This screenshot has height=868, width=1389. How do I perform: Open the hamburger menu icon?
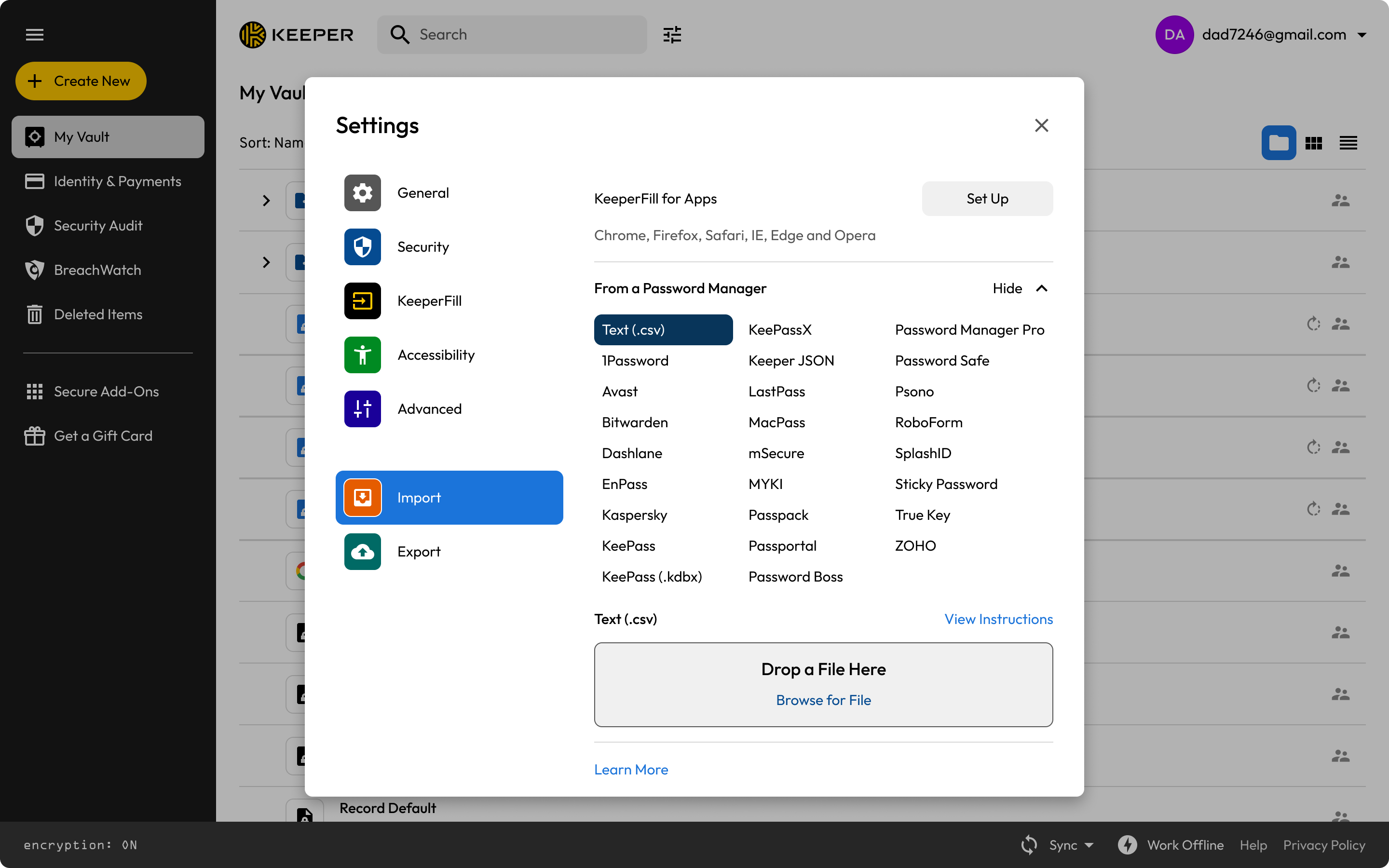(x=34, y=34)
